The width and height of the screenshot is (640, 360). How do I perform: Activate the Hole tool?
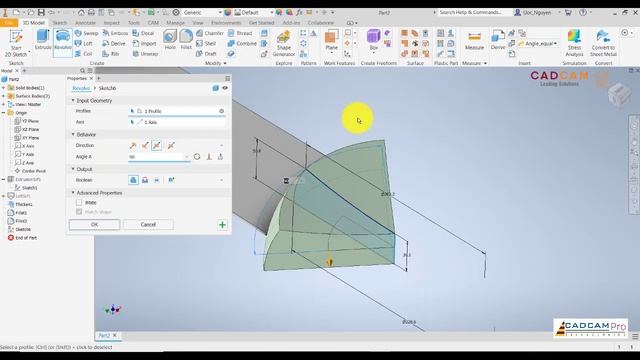click(x=170, y=40)
